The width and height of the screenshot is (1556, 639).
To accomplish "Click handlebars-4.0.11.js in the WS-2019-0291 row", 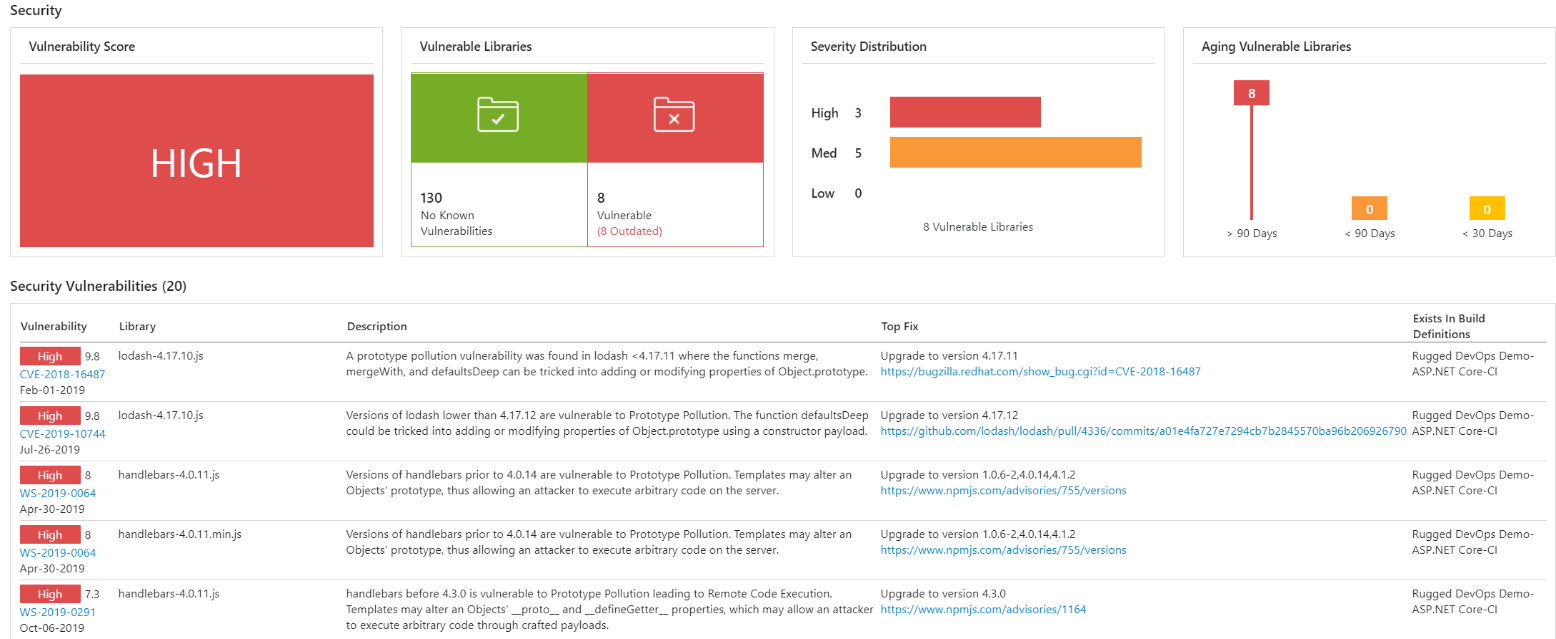I will tap(168, 593).
